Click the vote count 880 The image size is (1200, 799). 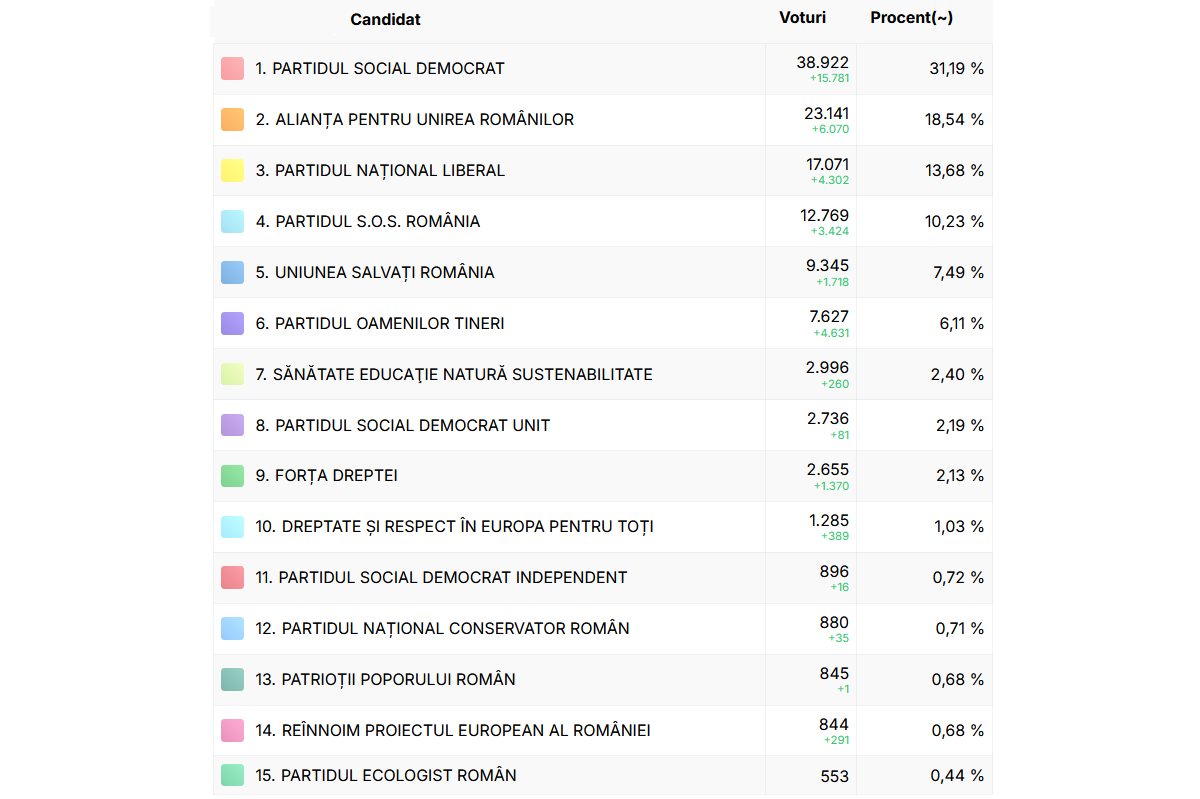834,622
